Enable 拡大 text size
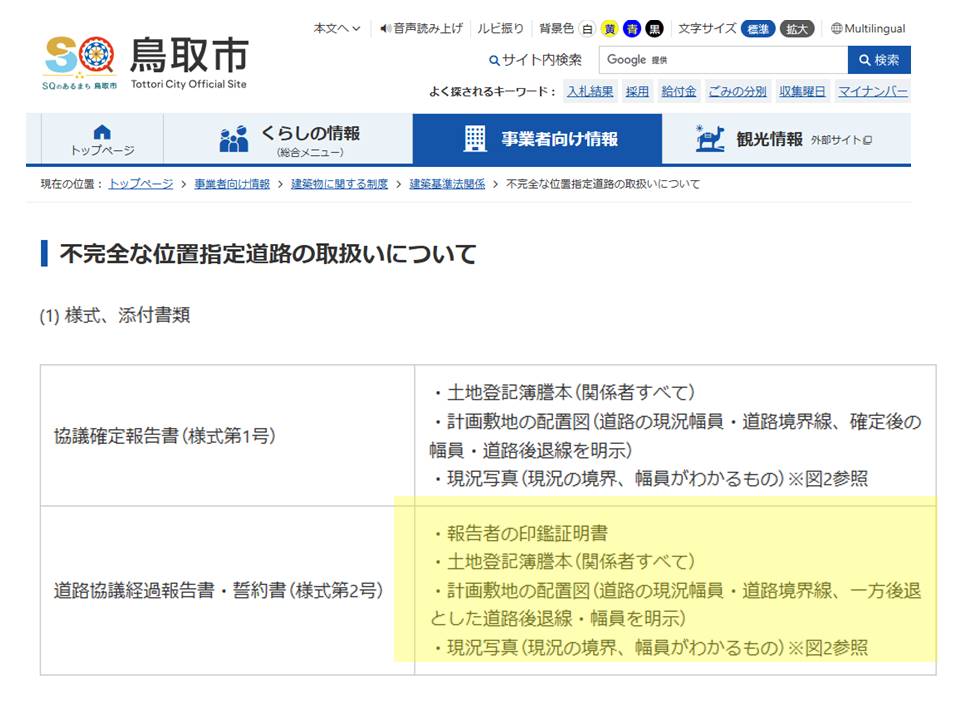This screenshot has height=720, width=960. [x=796, y=28]
